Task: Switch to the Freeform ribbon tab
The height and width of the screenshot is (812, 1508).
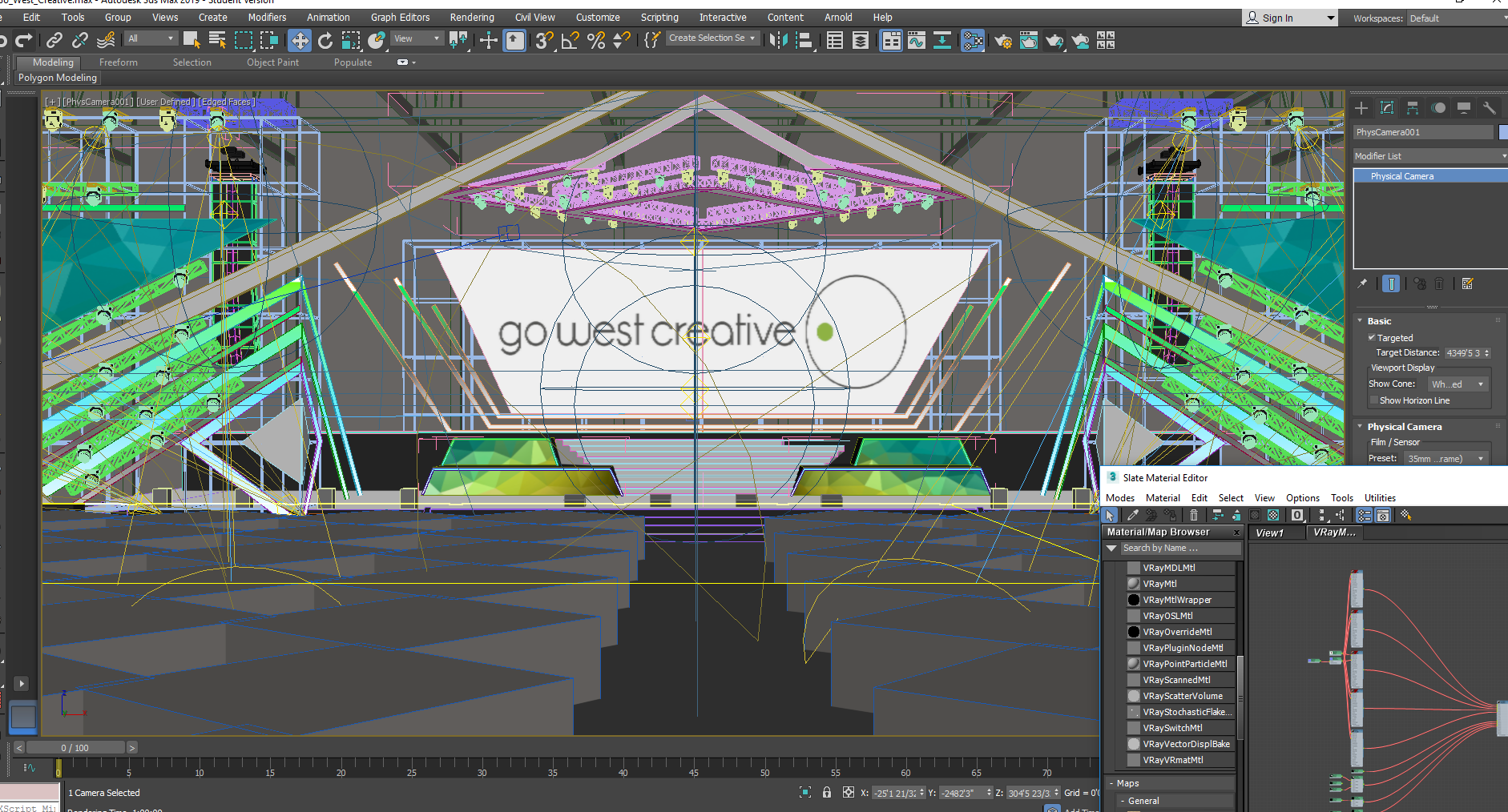Action: (118, 62)
